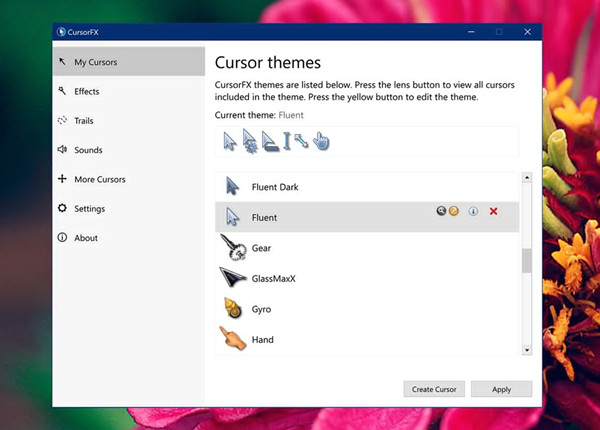
Task: Close the CursorFX window
Action: (x=527, y=32)
